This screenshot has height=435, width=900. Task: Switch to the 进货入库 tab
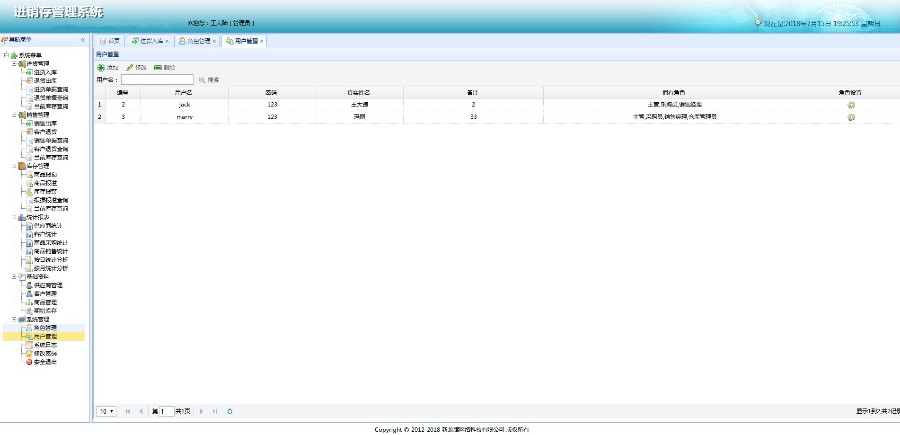coord(148,41)
